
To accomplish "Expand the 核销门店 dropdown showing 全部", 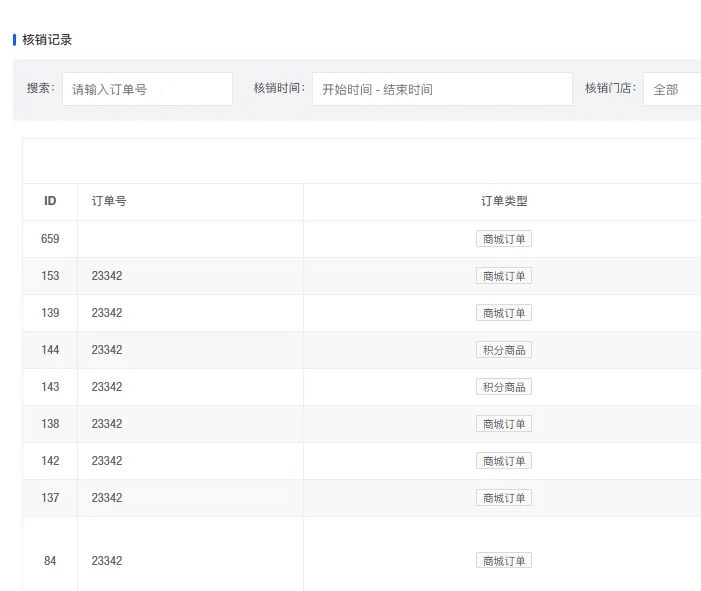I will coord(671,89).
